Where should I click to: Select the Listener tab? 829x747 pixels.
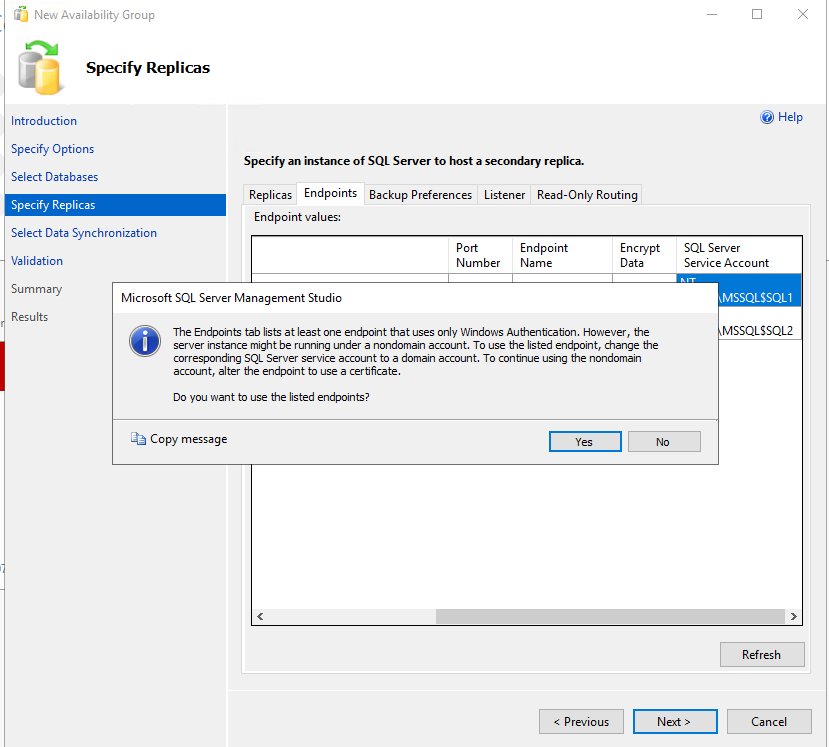click(x=504, y=195)
